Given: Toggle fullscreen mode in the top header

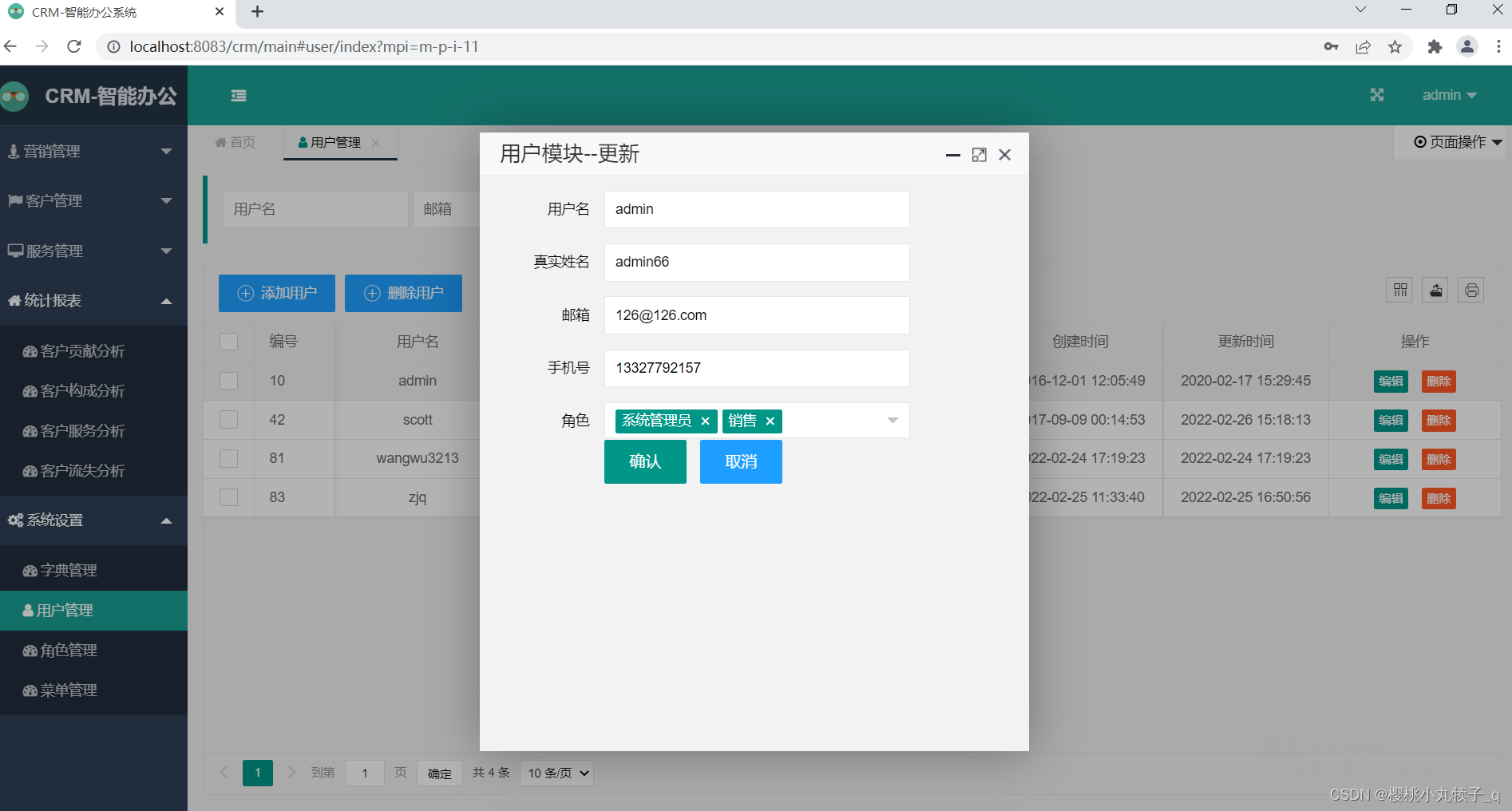Looking at the screenshot, I should [1376, 94].
